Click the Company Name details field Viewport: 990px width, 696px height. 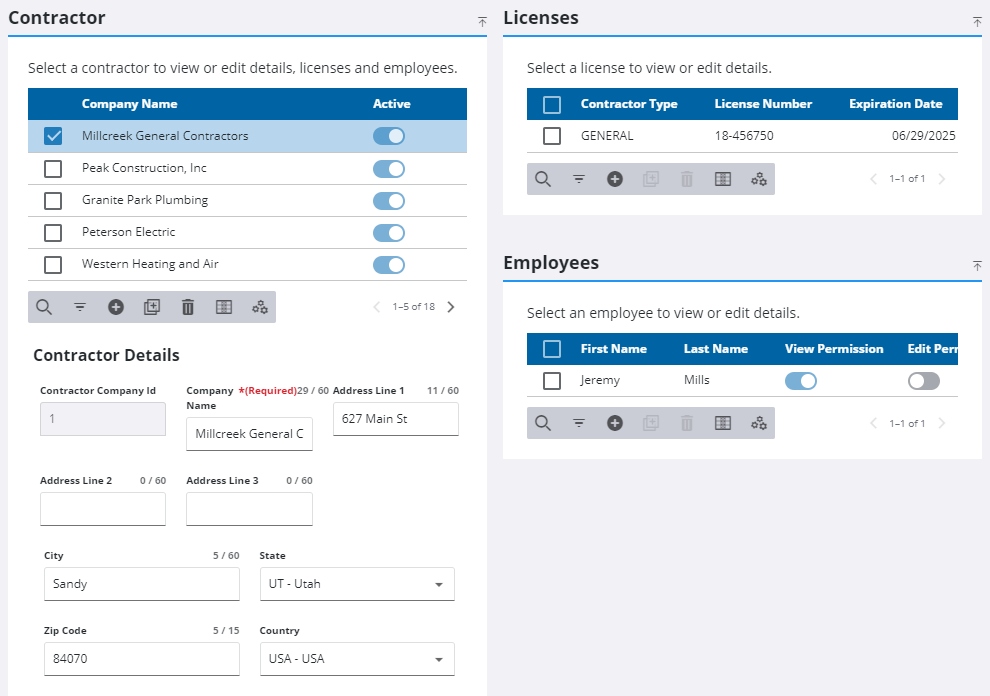point(249,434)
